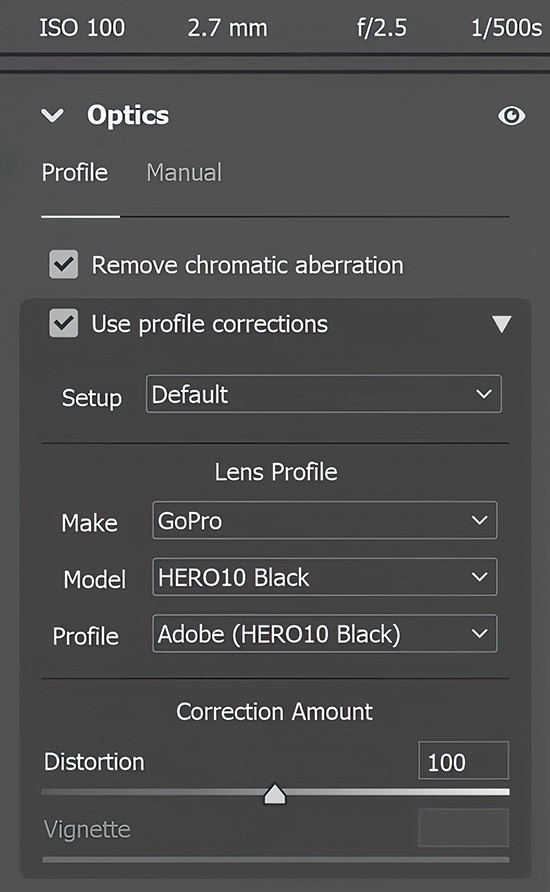Select the Profile tab

click(75, 172)
